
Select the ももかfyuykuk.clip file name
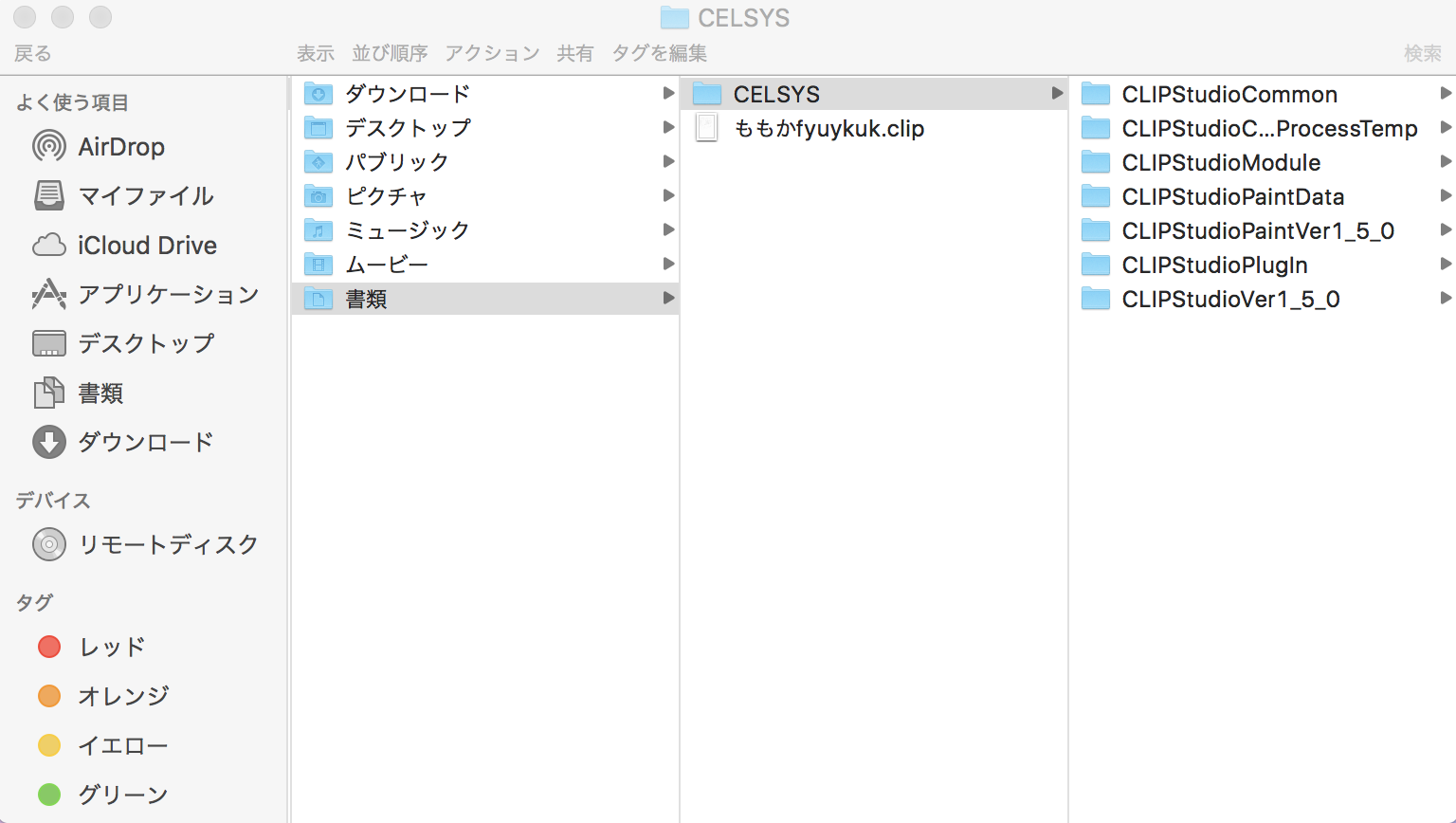point(829,128)
